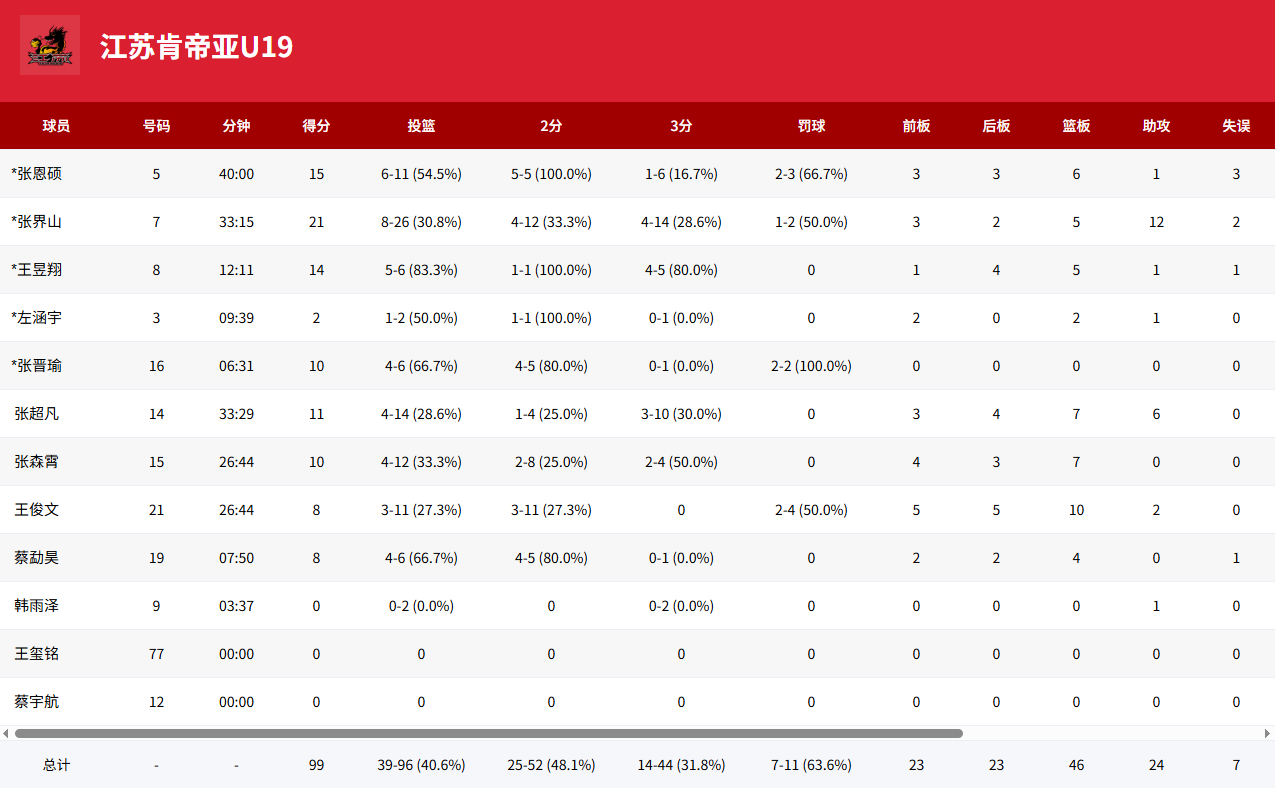Click the 失误 column header
Image resolution: width=1275 pixels, height=788 pixels.
coord(1236,126)
